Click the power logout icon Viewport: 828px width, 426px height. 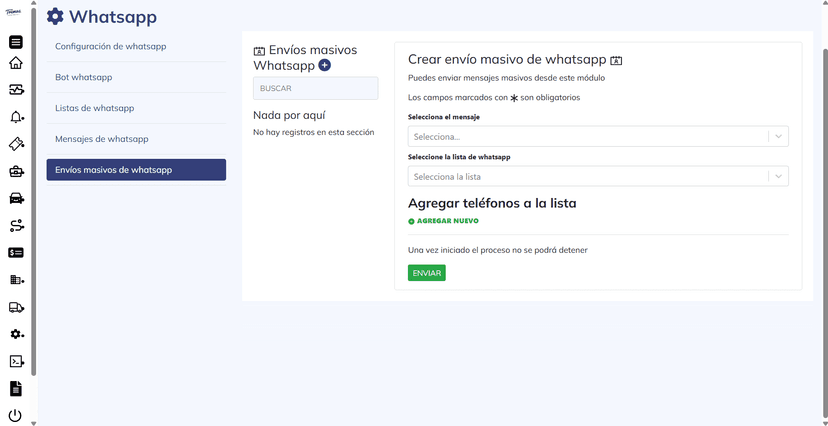click(x=16, y=415)
